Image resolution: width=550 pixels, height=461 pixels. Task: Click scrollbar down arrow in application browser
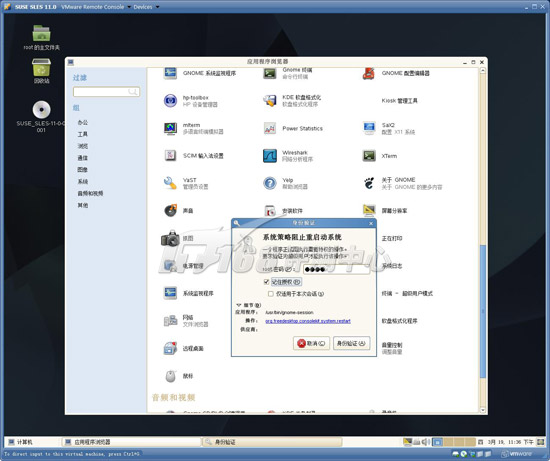click(x=483, y=410)
